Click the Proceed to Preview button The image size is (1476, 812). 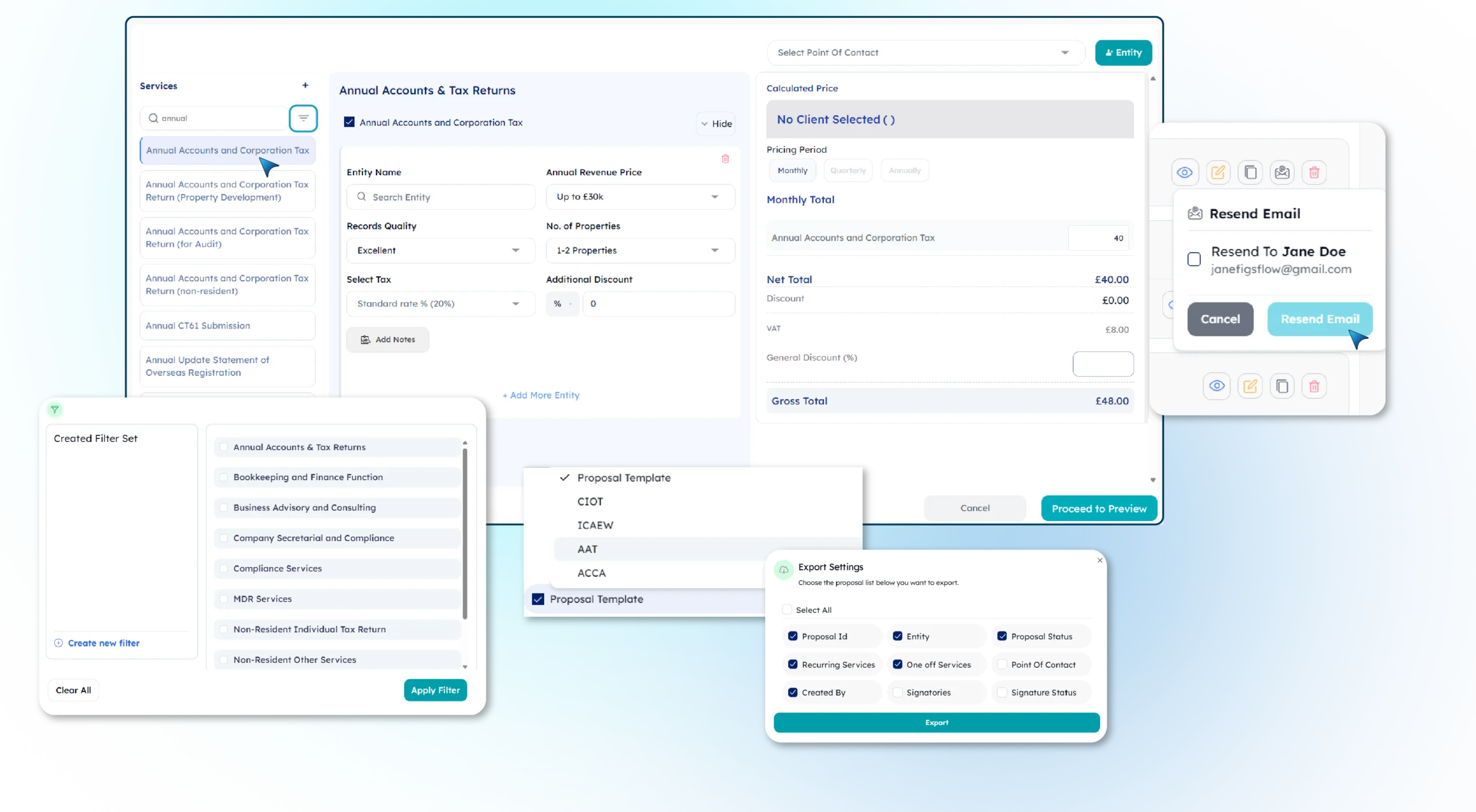click(1098, 508)
